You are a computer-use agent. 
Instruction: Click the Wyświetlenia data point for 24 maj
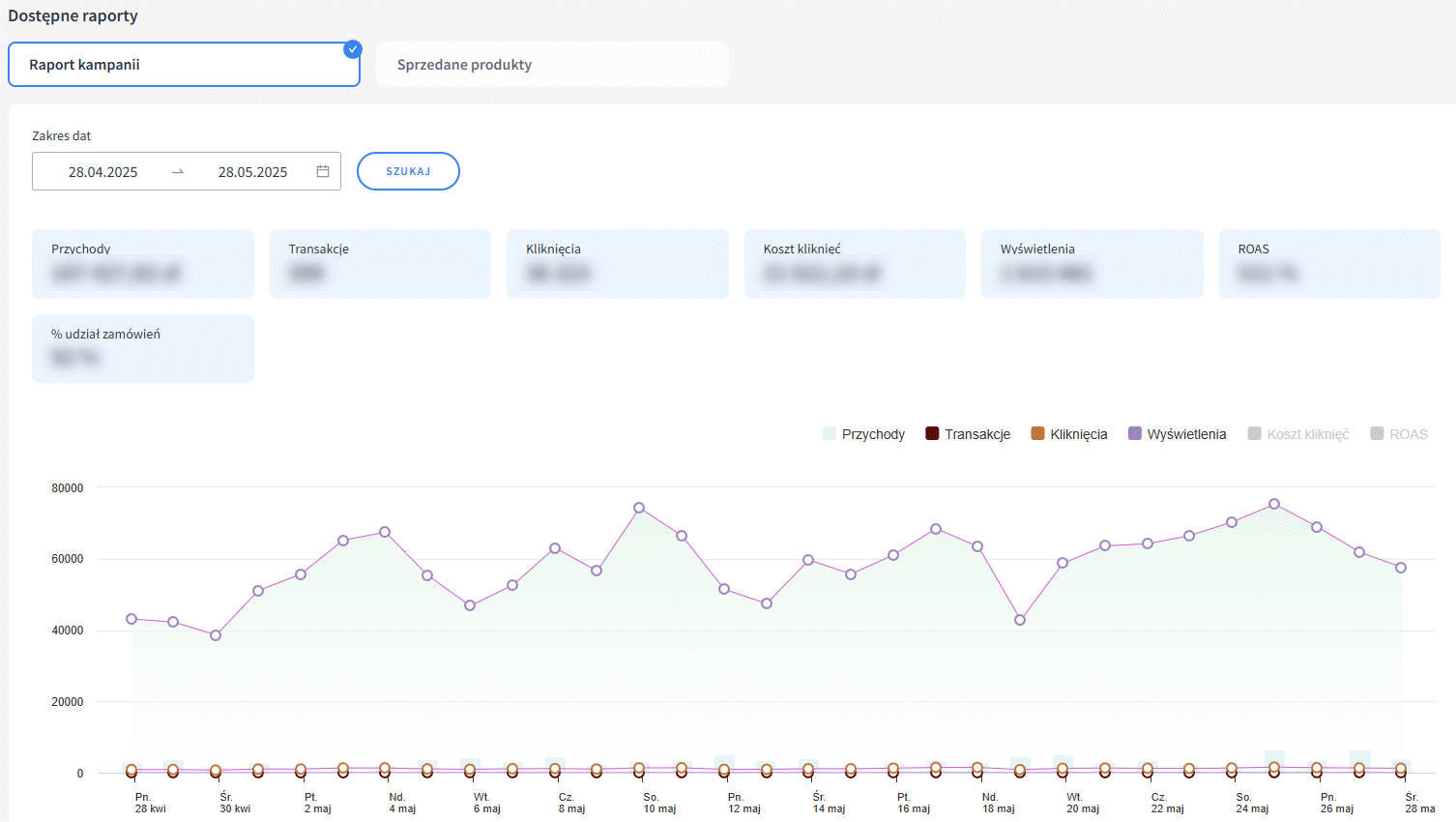1232,522
